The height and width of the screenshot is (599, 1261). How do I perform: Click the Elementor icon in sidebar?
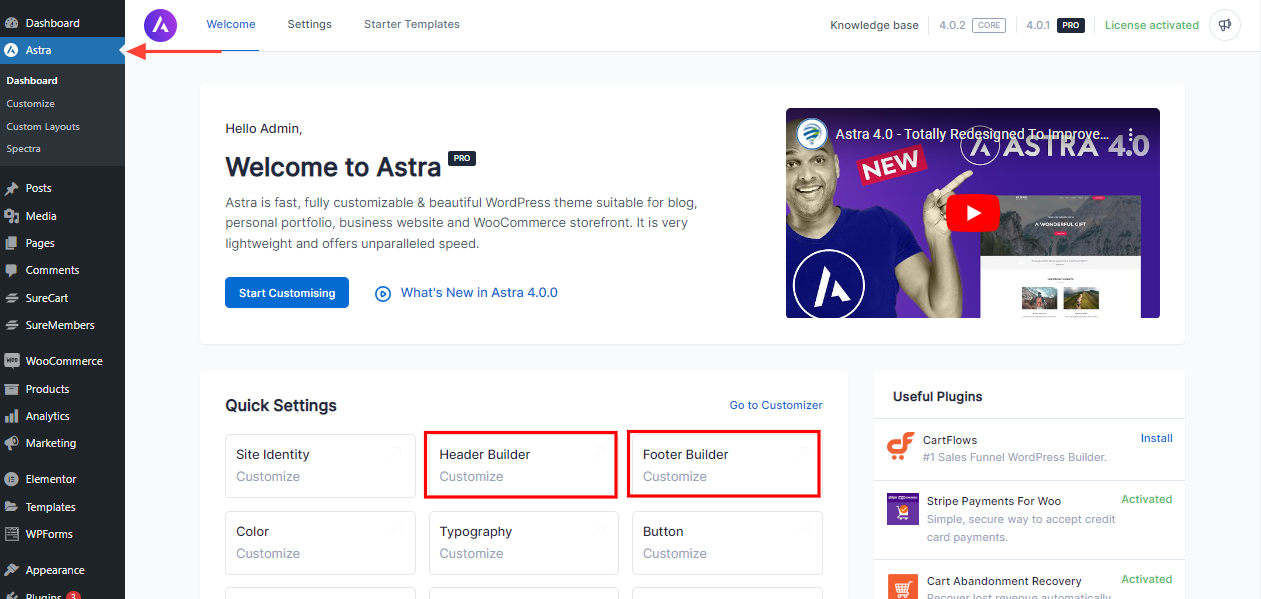point(11,479)
